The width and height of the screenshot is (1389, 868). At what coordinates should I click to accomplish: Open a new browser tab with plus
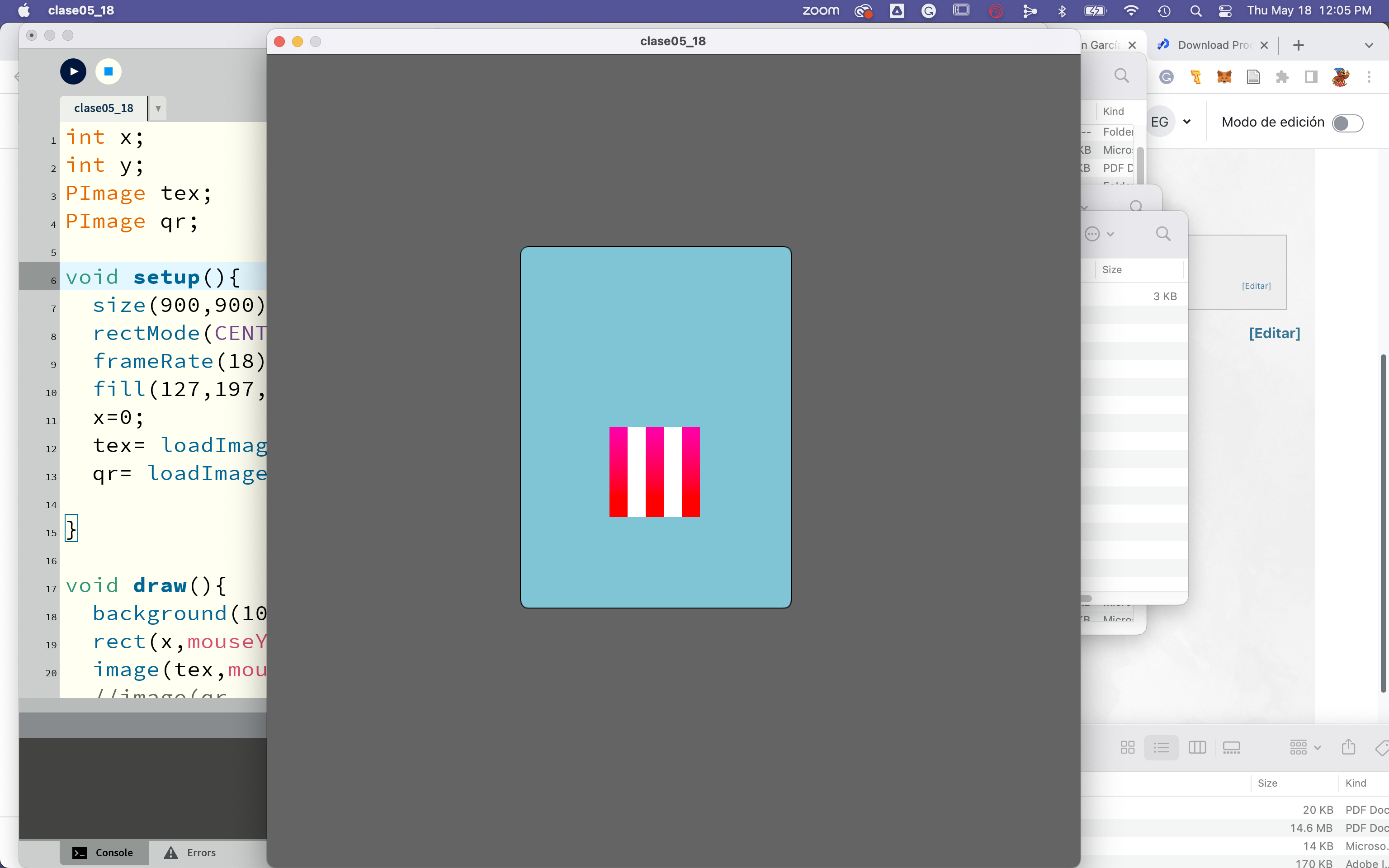tap(1298, 45)
